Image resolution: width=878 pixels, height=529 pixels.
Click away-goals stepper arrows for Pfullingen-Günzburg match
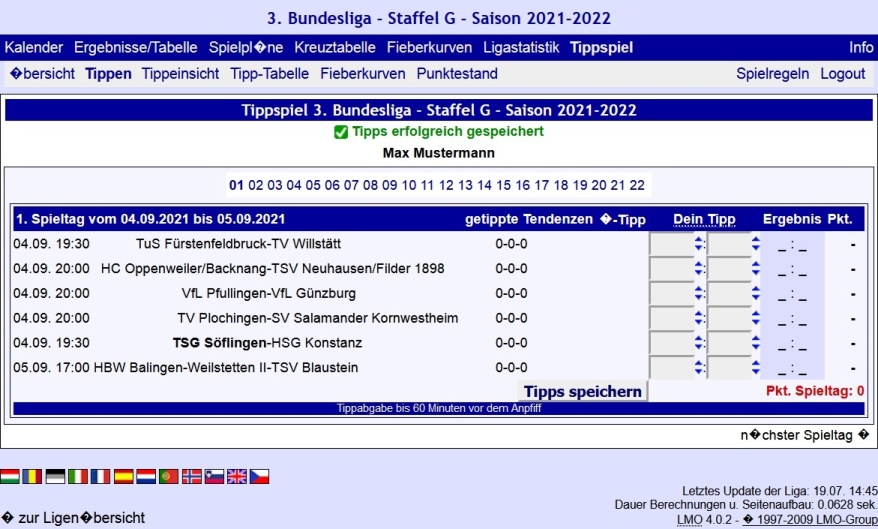[x=755, y=293]
